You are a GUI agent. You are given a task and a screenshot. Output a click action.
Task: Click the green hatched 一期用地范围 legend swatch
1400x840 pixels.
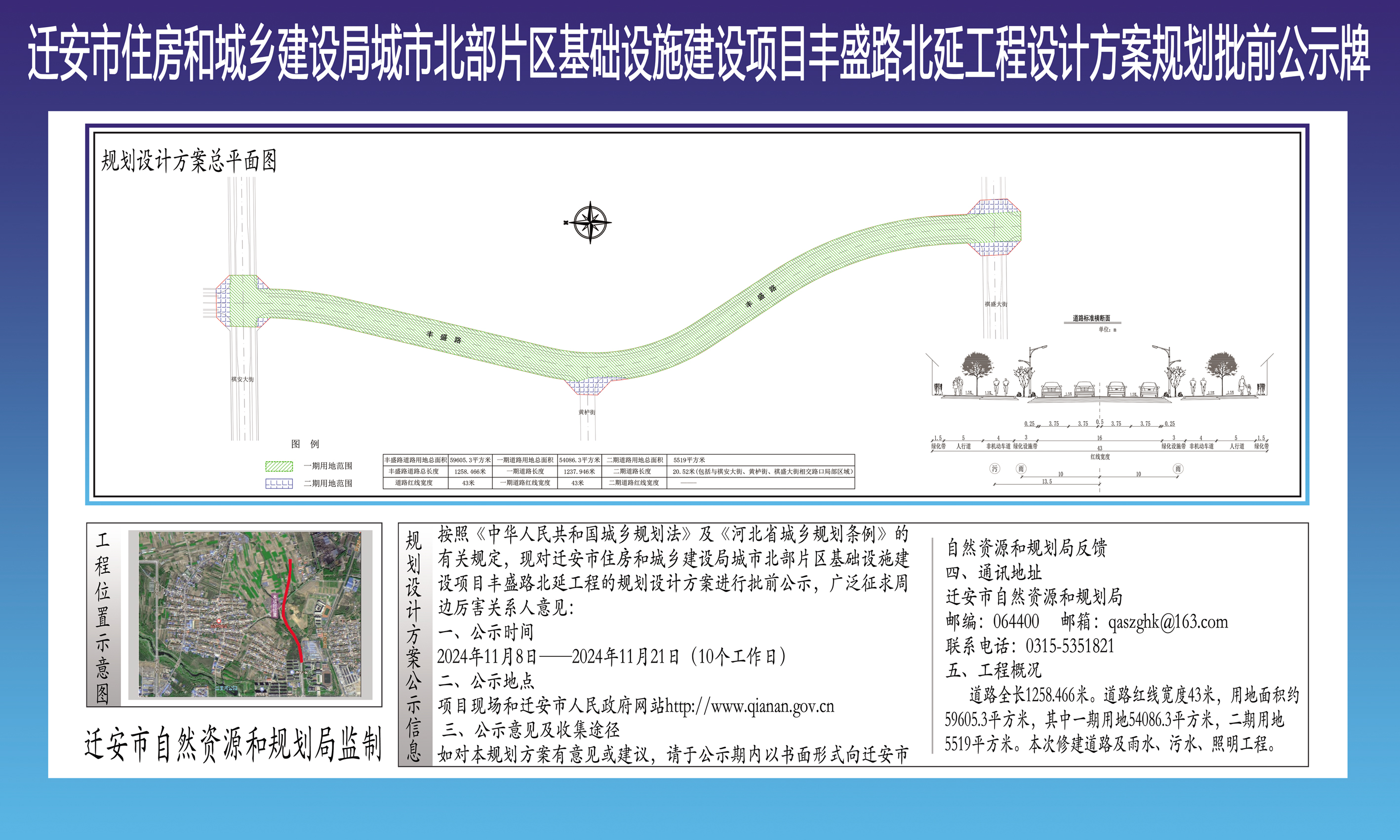279,466
